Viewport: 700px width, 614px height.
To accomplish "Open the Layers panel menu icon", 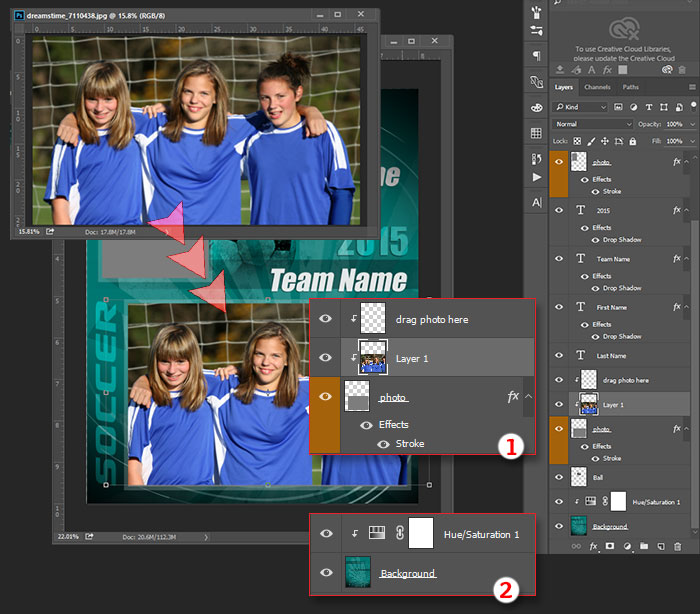I will point(692,87).
